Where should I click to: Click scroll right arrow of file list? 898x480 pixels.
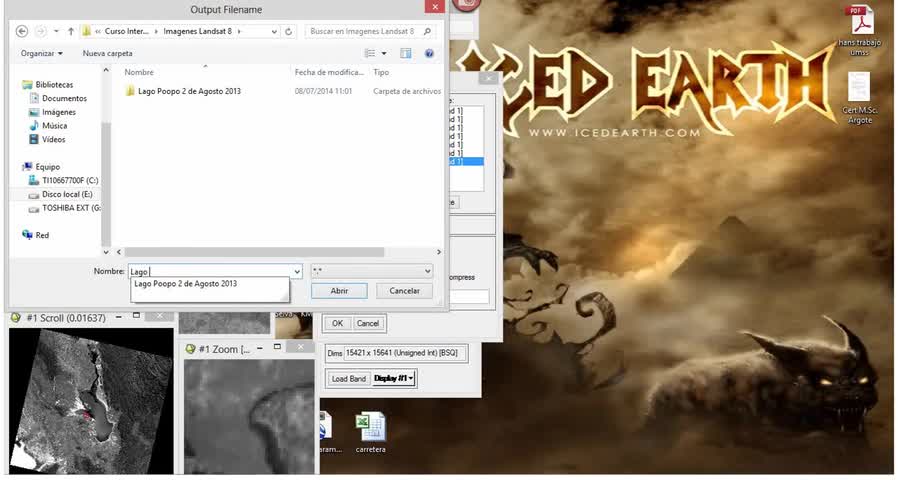tap(439, 252)
